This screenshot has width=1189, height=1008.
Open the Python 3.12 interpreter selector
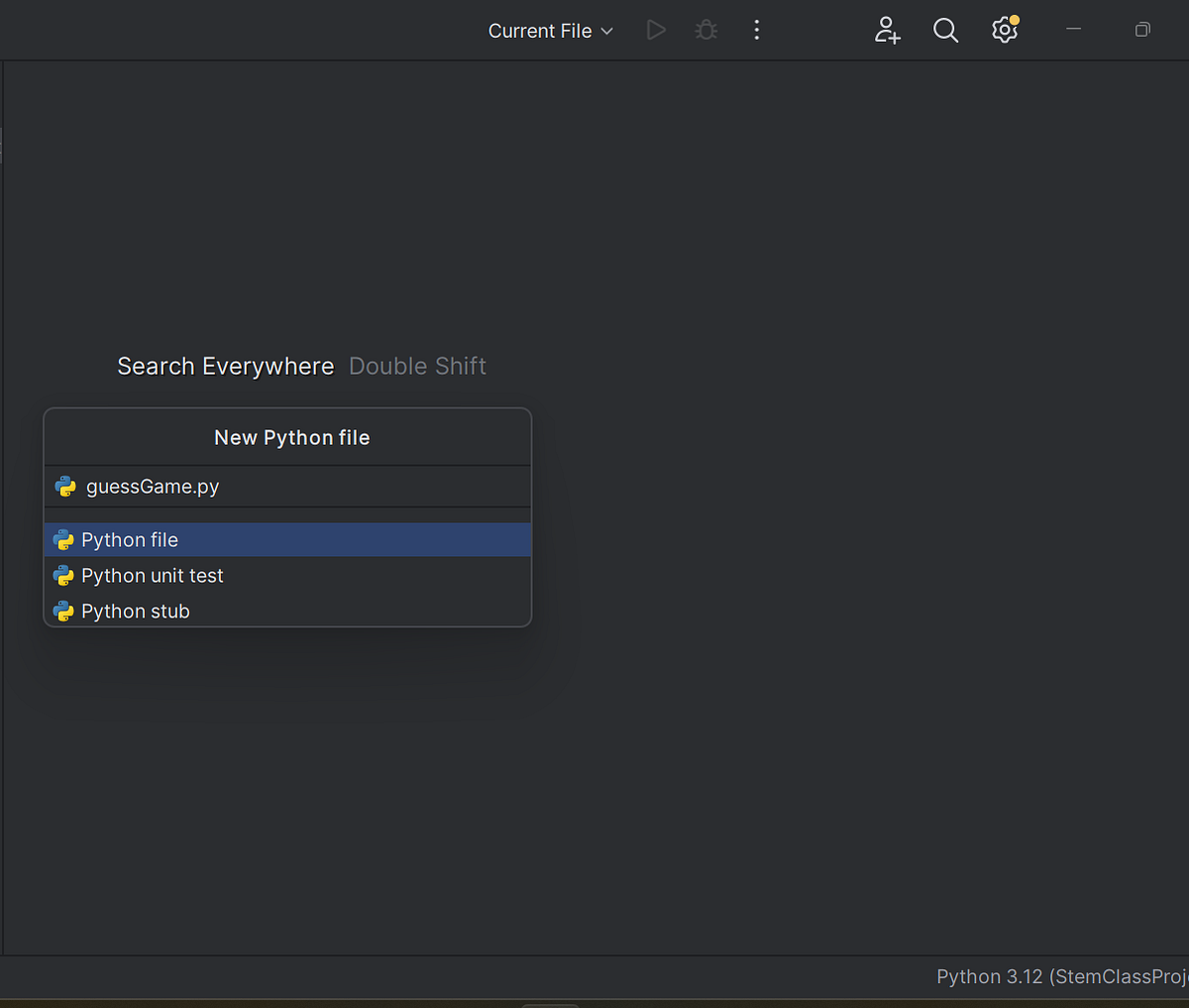pyautogui.click(x=1061, y=976)
